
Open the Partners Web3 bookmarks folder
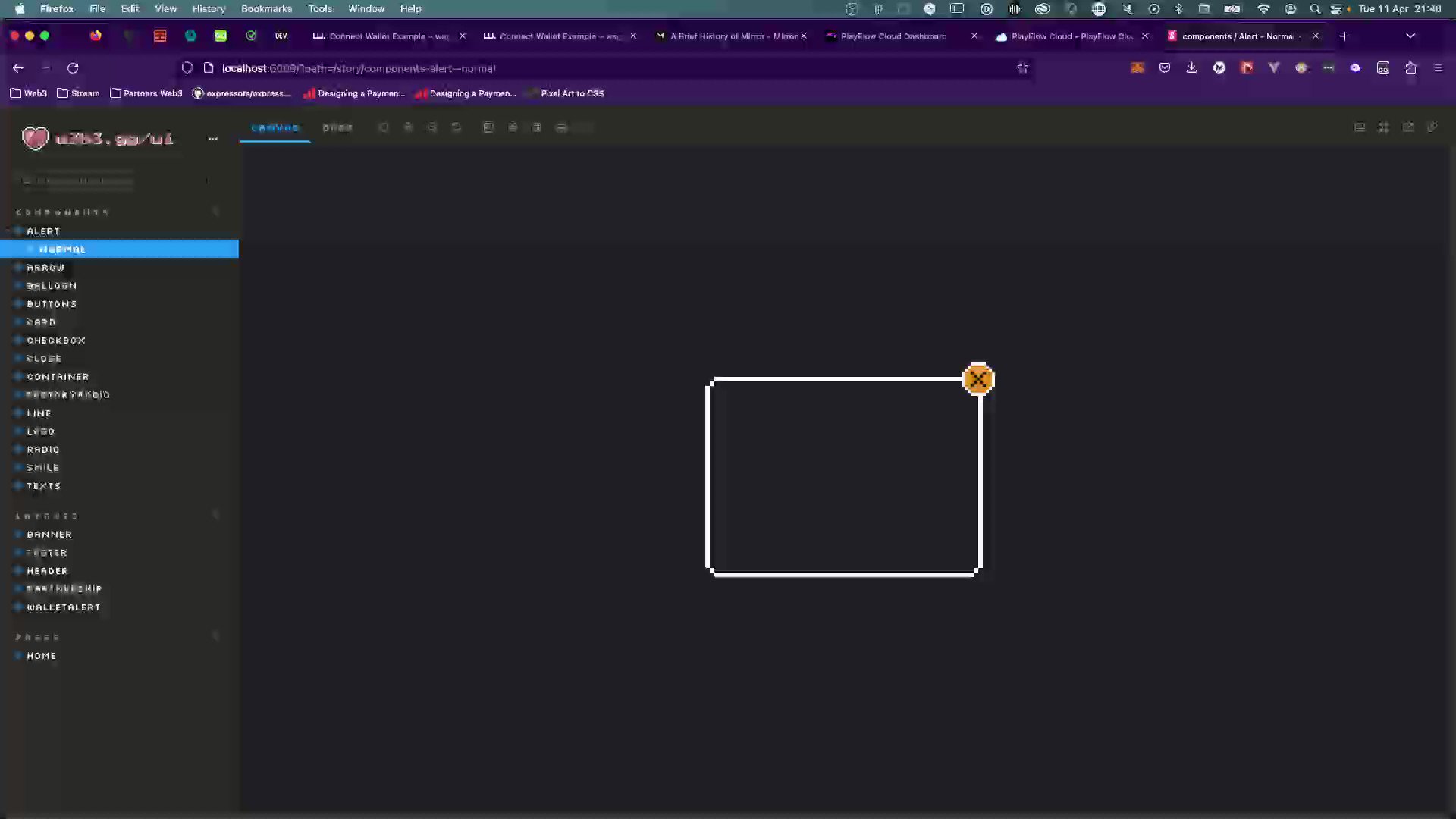point(146,93)
